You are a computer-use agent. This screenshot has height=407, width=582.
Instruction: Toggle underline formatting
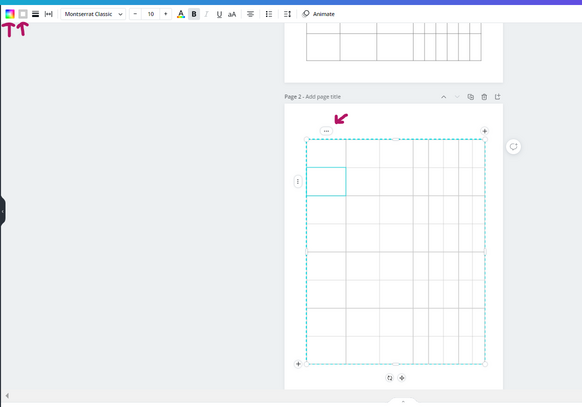219,14
